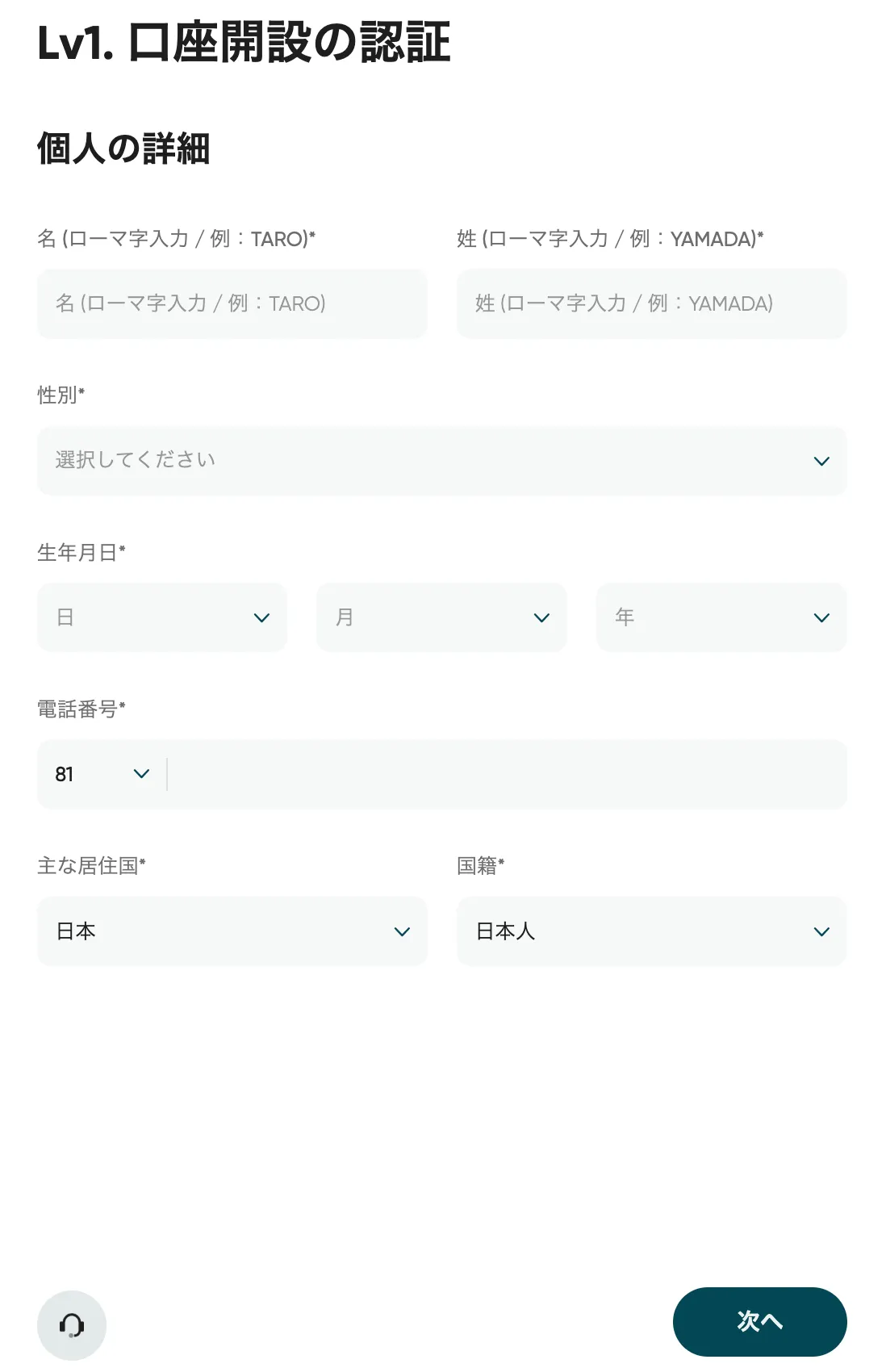Viewport: 886px width, 1372px height.
Task: Open the birth month dropdown
Action: pos(441,617)
